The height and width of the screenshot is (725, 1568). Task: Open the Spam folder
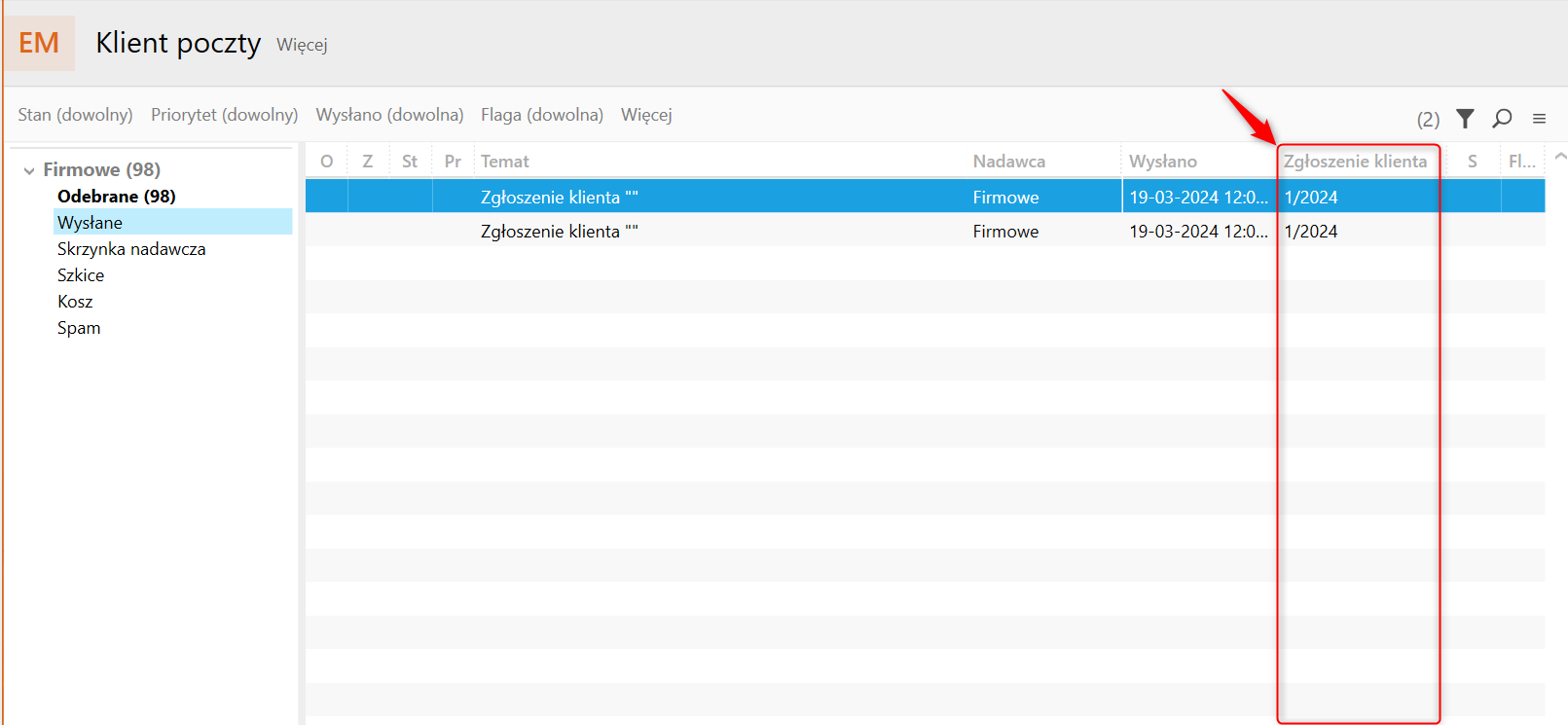79,328
